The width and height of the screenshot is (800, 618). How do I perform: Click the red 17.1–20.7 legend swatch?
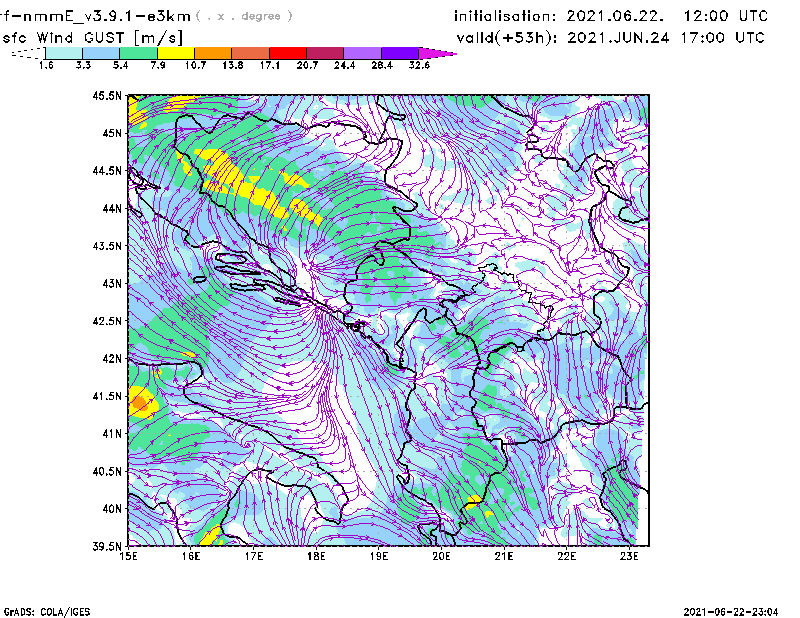point(288,53)
